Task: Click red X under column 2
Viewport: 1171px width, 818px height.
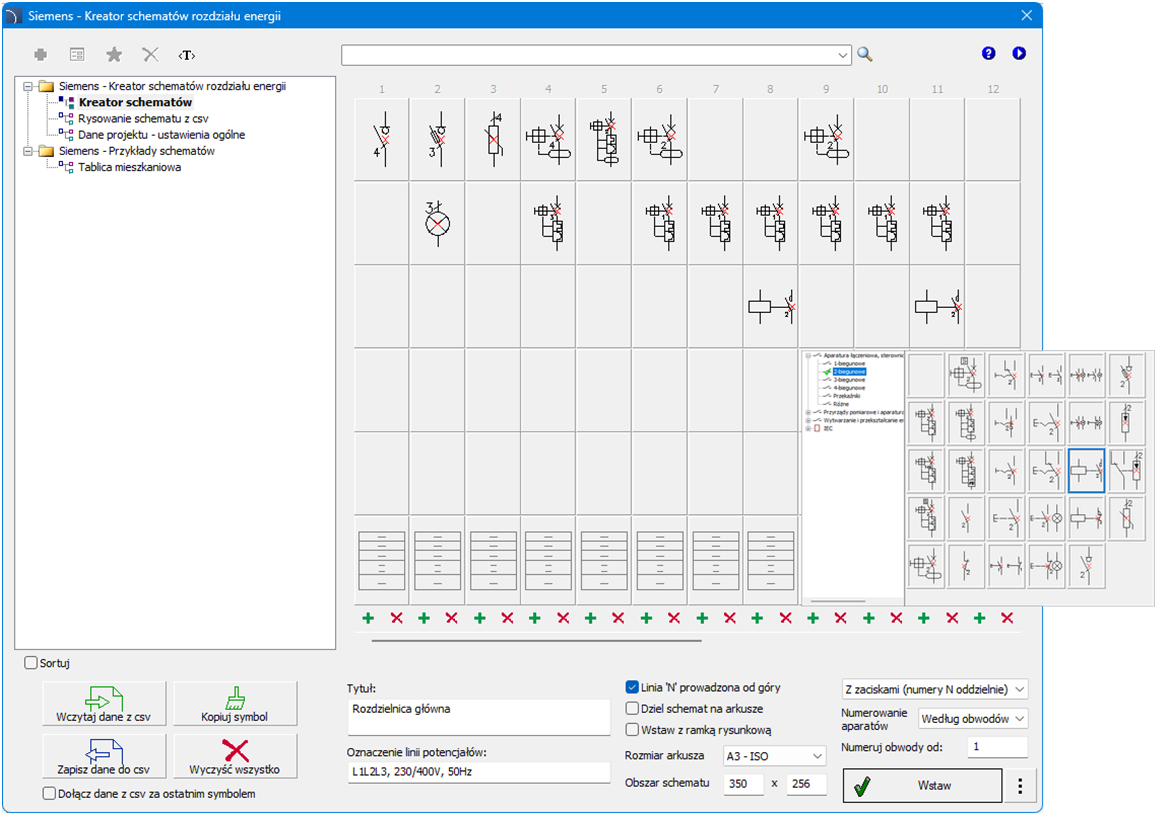Action: click(x=451, y=619)
